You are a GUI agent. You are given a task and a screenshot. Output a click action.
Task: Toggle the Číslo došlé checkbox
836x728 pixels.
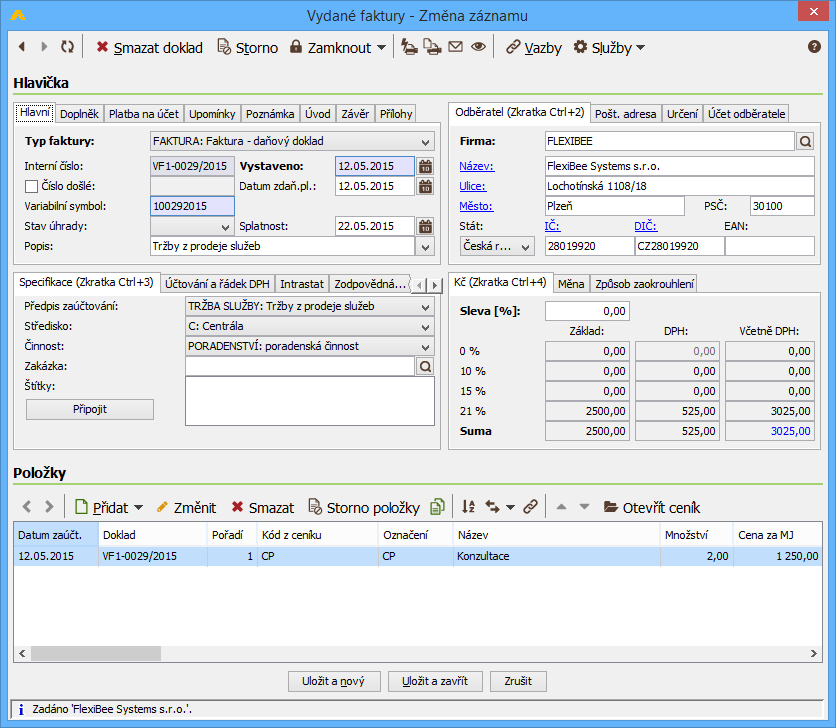31,186
